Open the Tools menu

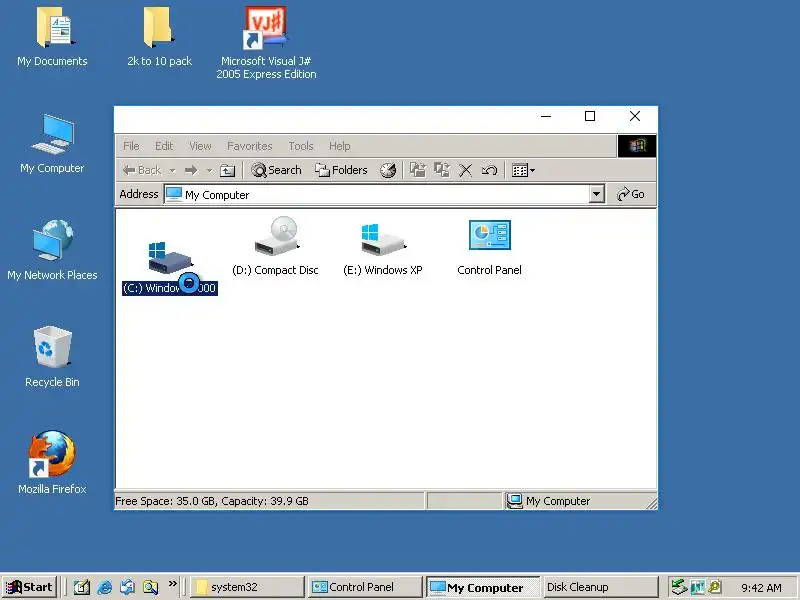(301, 146)
